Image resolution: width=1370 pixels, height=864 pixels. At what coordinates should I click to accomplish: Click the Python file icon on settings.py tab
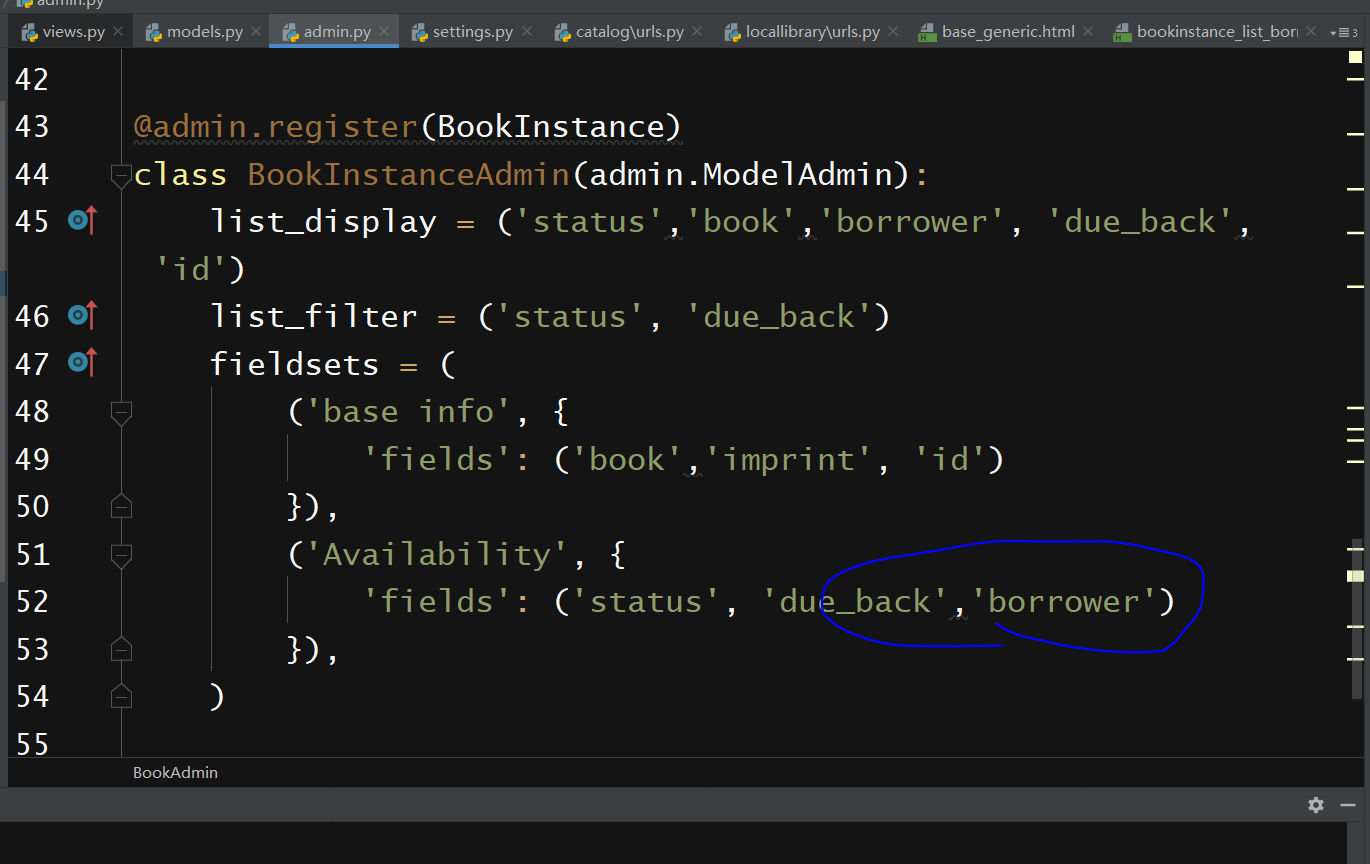tap(420, 32)
